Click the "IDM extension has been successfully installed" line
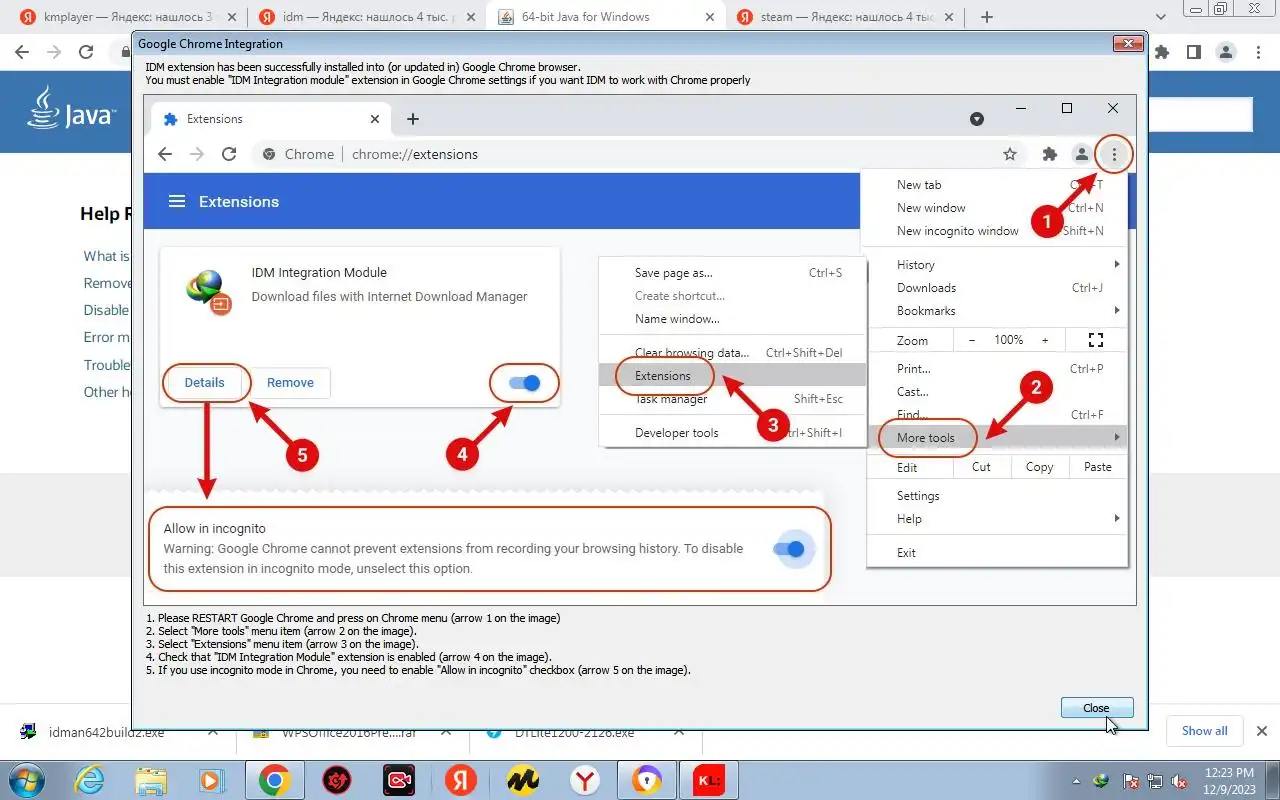Screen dimensions: 1280x800 tap(363, 67)
